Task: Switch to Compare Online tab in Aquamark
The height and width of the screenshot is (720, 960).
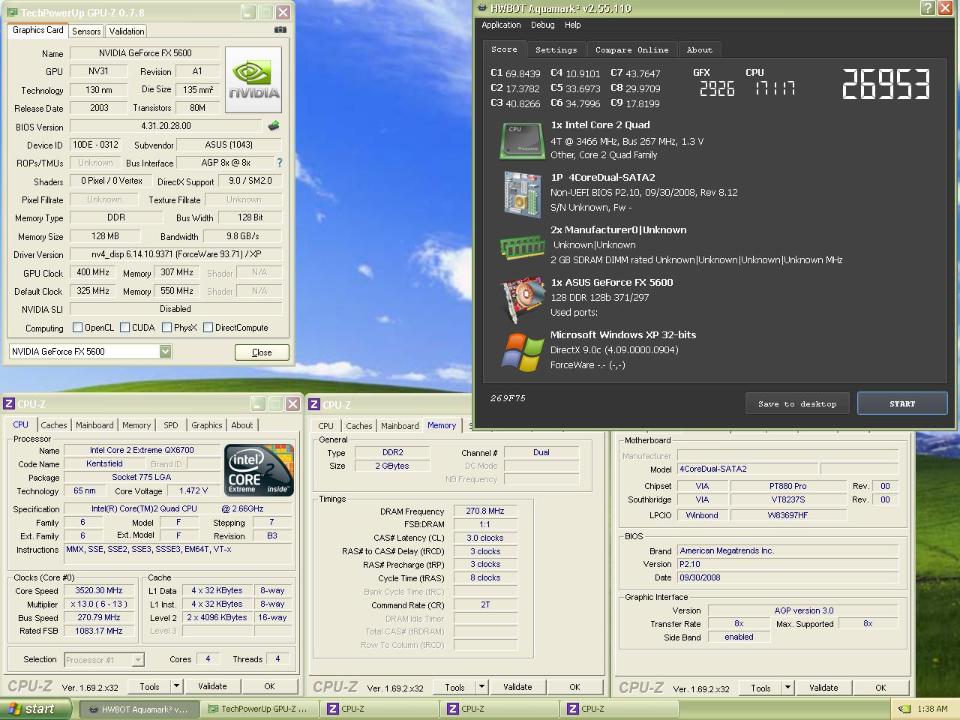Action: point(632,50)
